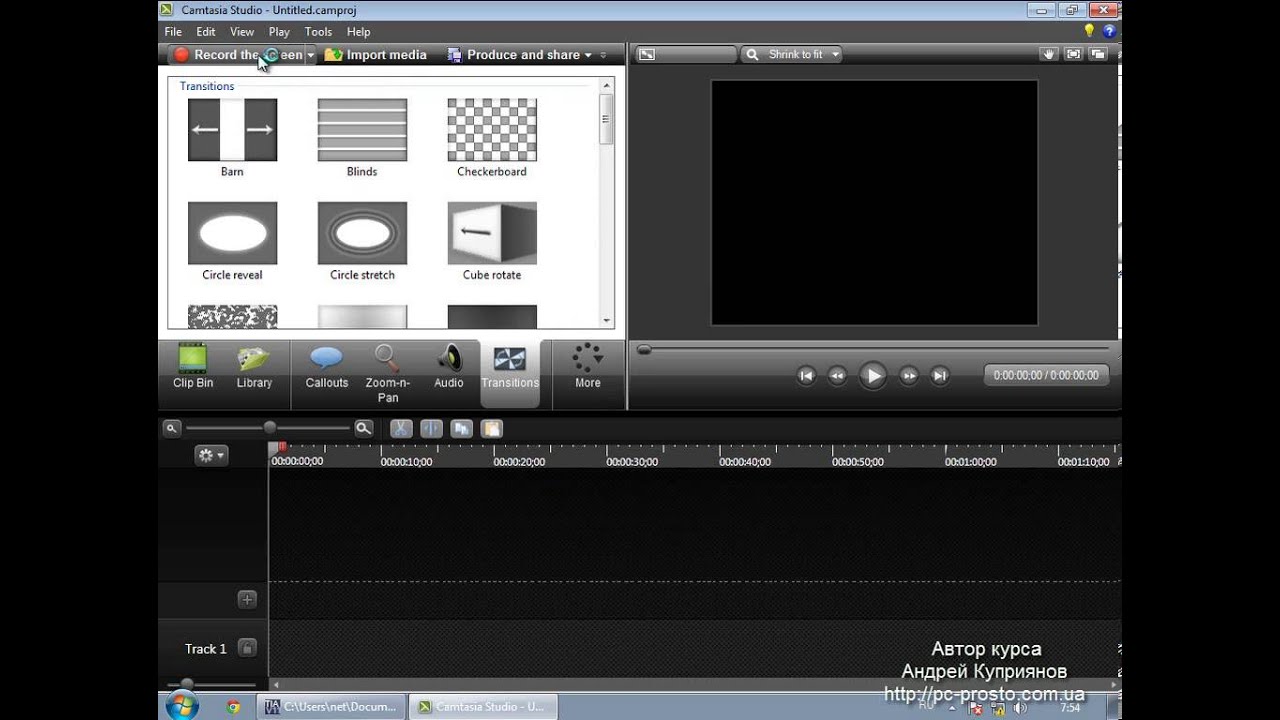Open the Zoom-n-Pan tab
1280x720 pixels.
388,373
